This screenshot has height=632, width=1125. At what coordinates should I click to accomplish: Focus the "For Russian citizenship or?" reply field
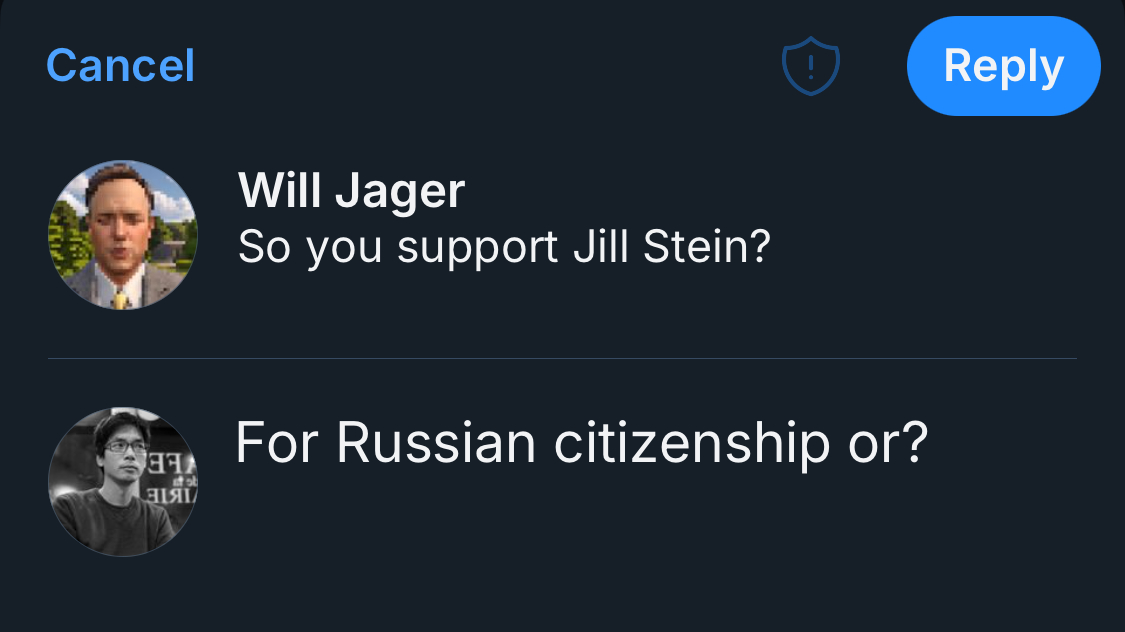581,443
